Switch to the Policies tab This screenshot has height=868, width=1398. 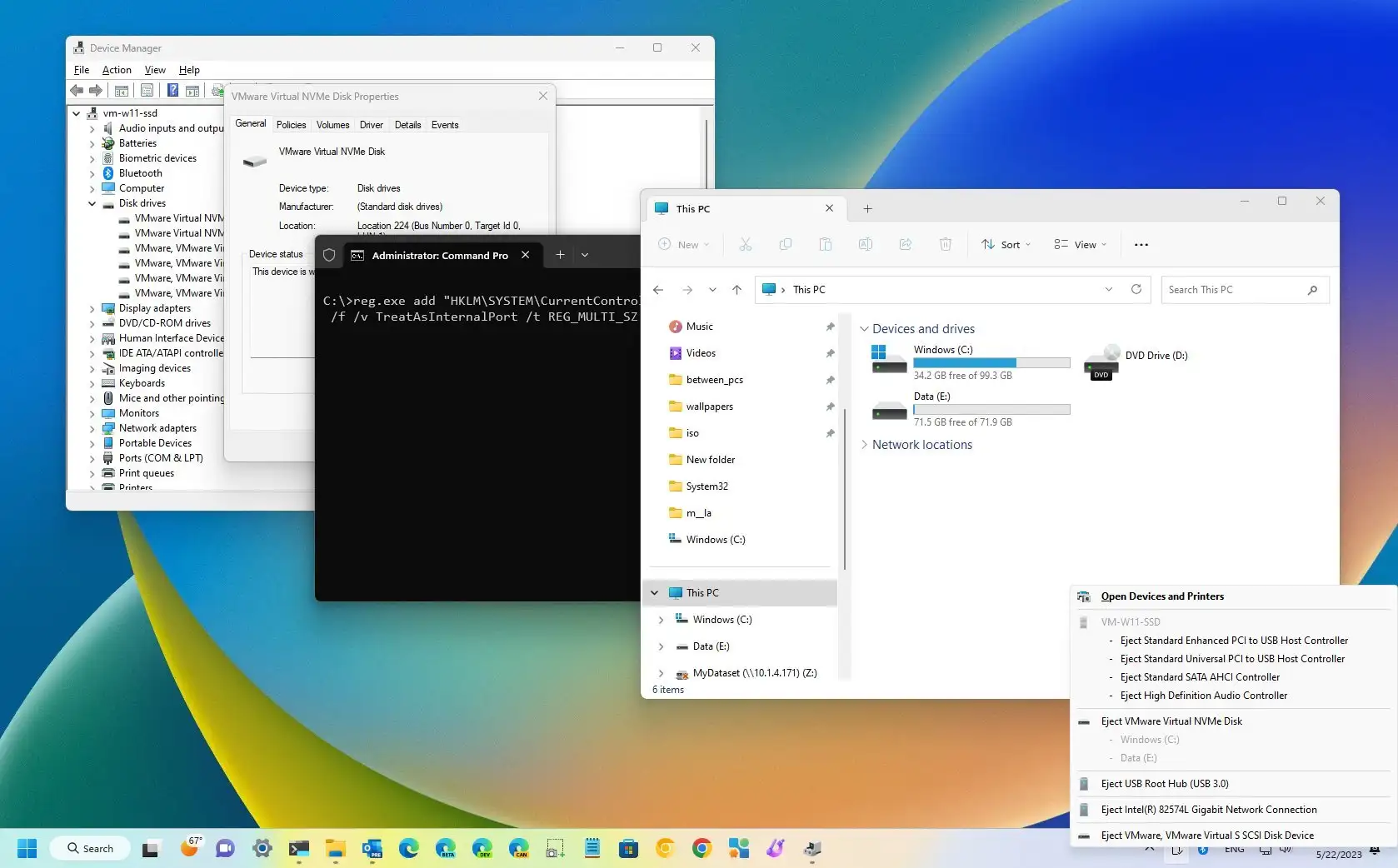tap(292, 125)
